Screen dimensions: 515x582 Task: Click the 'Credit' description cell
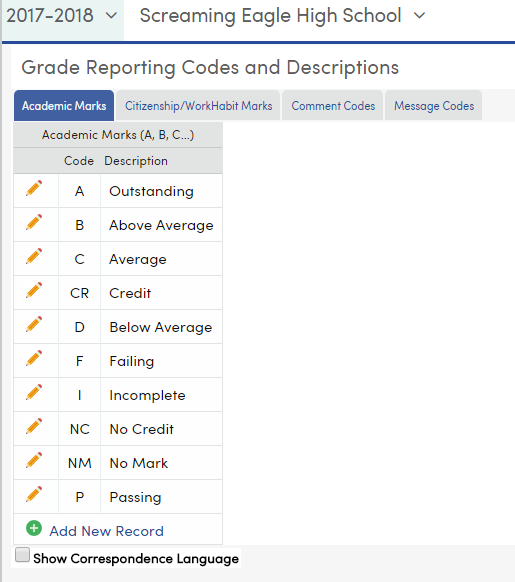tap(162, 293)
